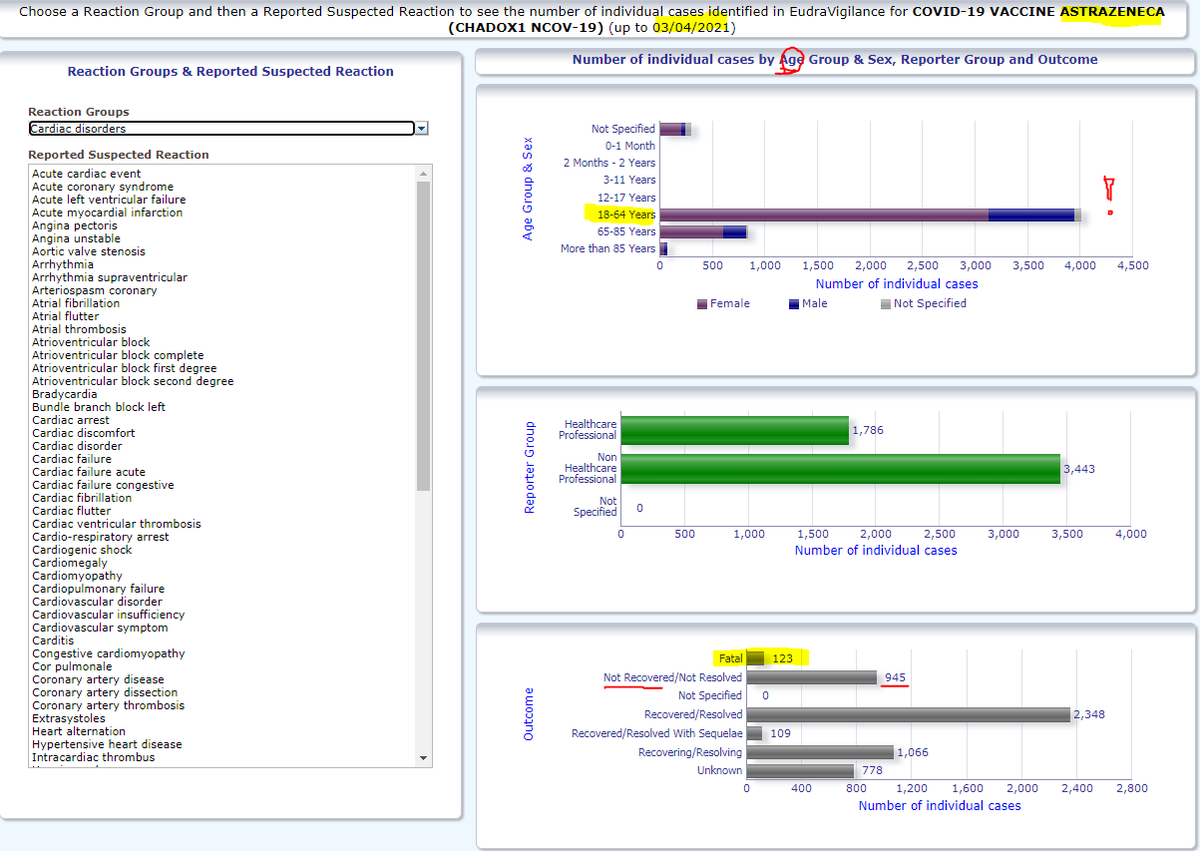Select Atrial fibrillation

click(76, 304)
